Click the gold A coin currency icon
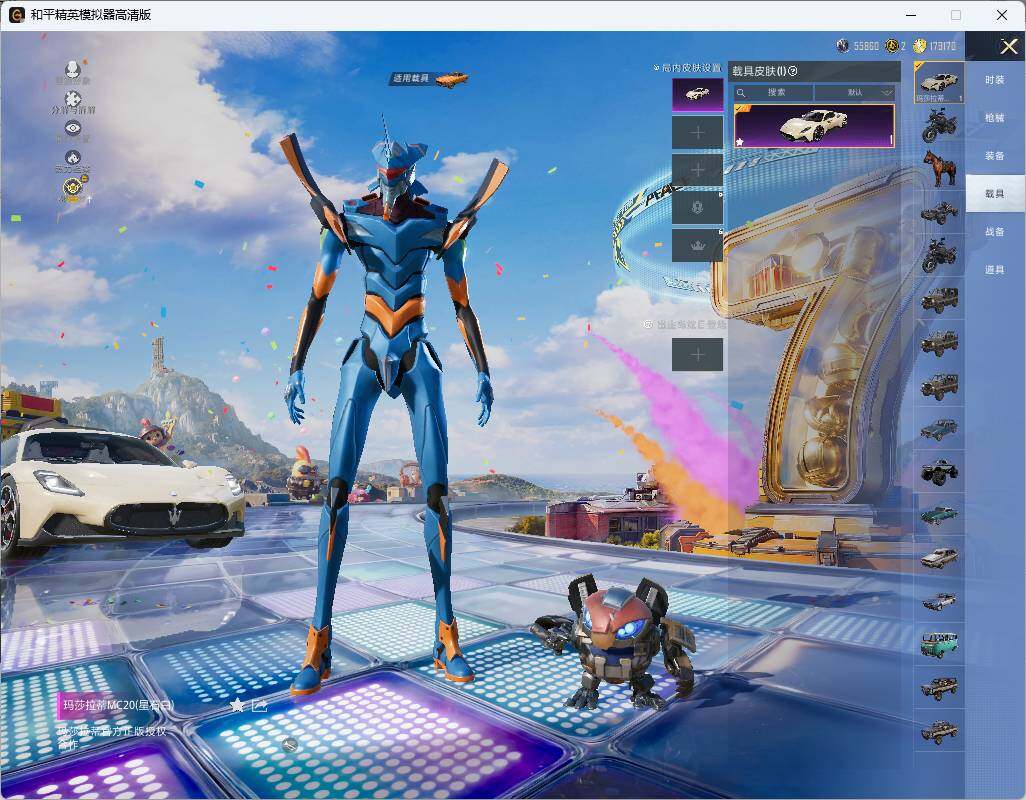Image resolution: width=1026 pixels, height=800 pixels. [891, 46]
